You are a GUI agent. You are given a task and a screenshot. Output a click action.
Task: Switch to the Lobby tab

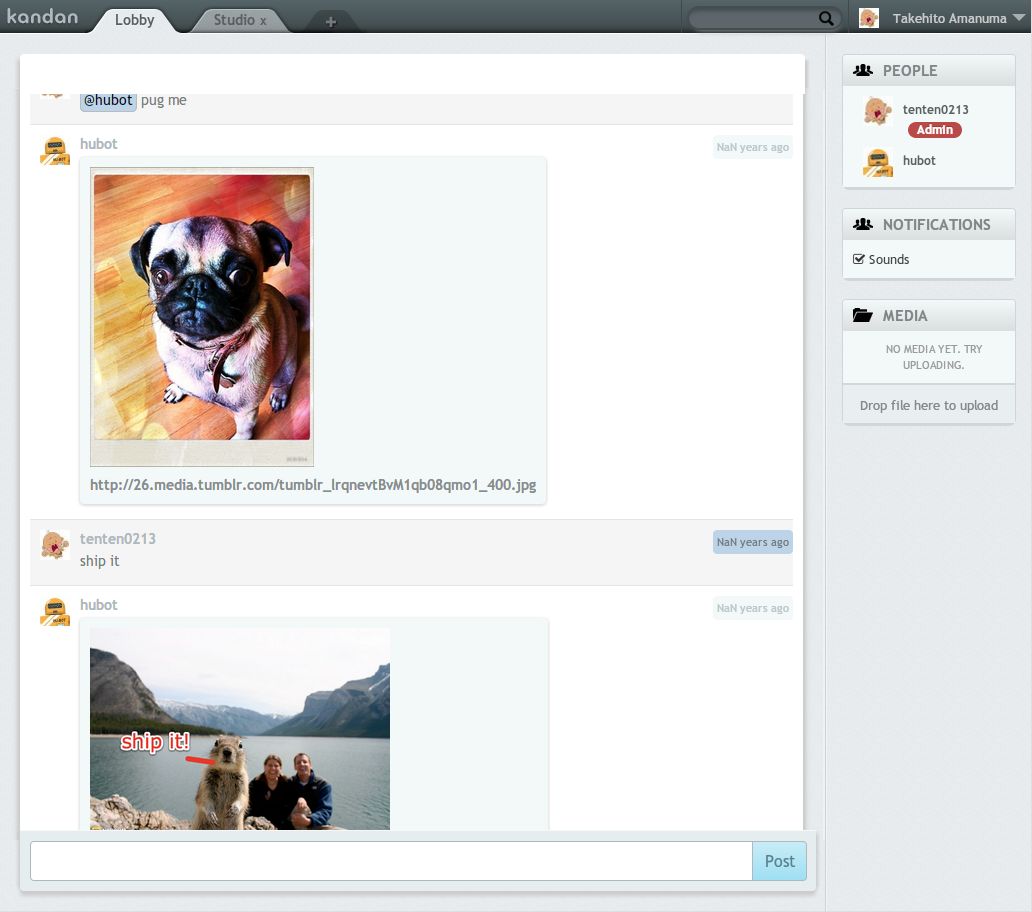coord(135,20)
